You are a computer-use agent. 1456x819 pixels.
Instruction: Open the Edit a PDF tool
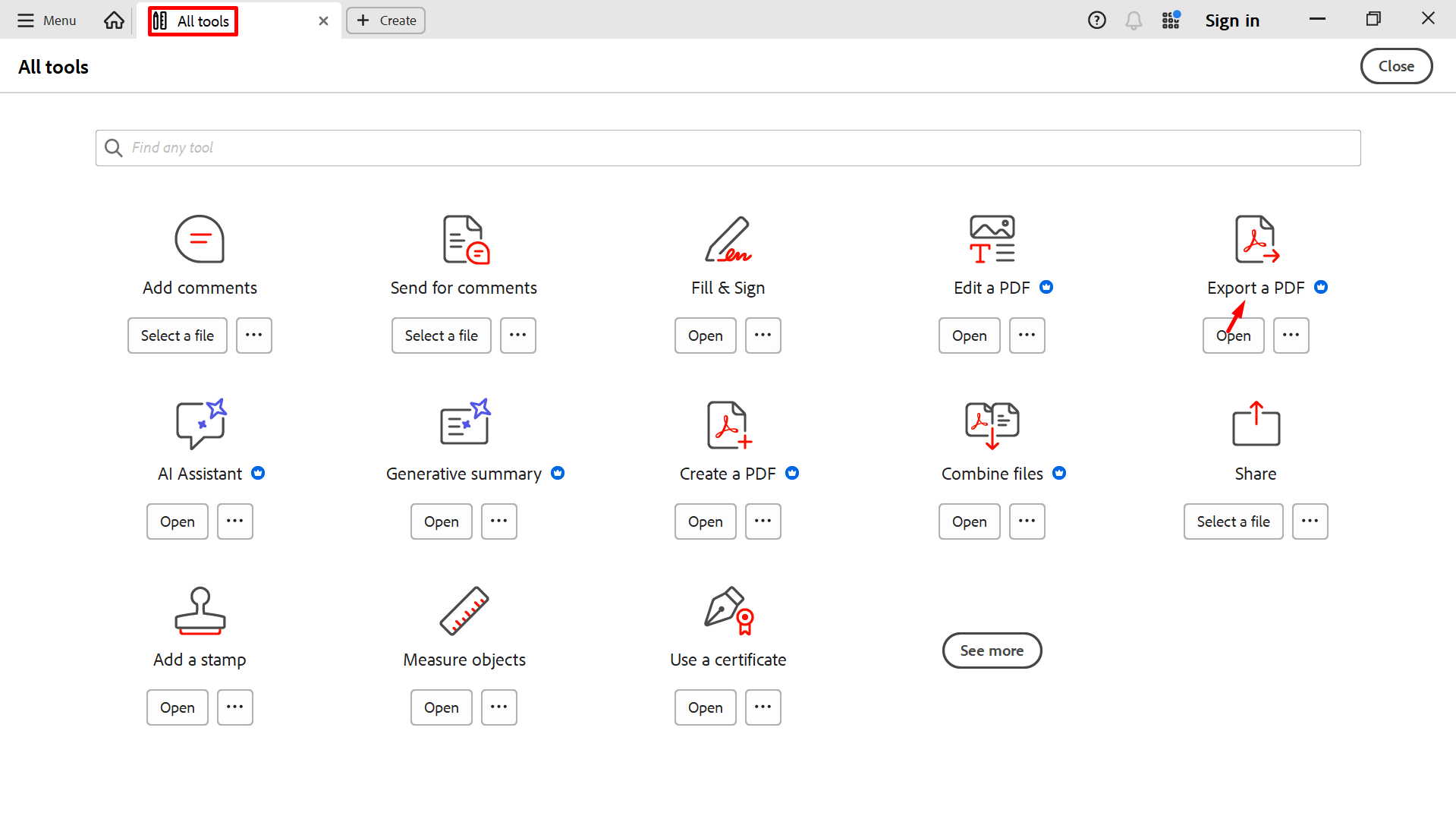[970, 335]
